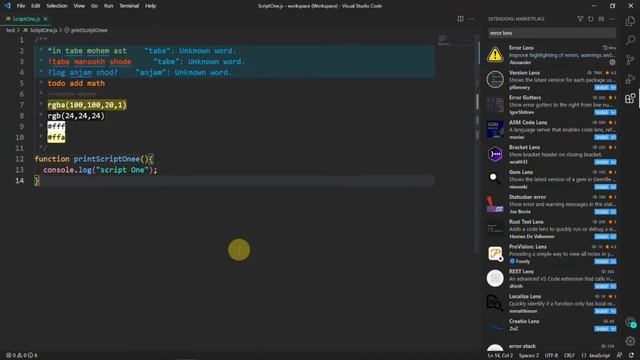
Task: Open the Run menu
Action: tap(108, 6)
